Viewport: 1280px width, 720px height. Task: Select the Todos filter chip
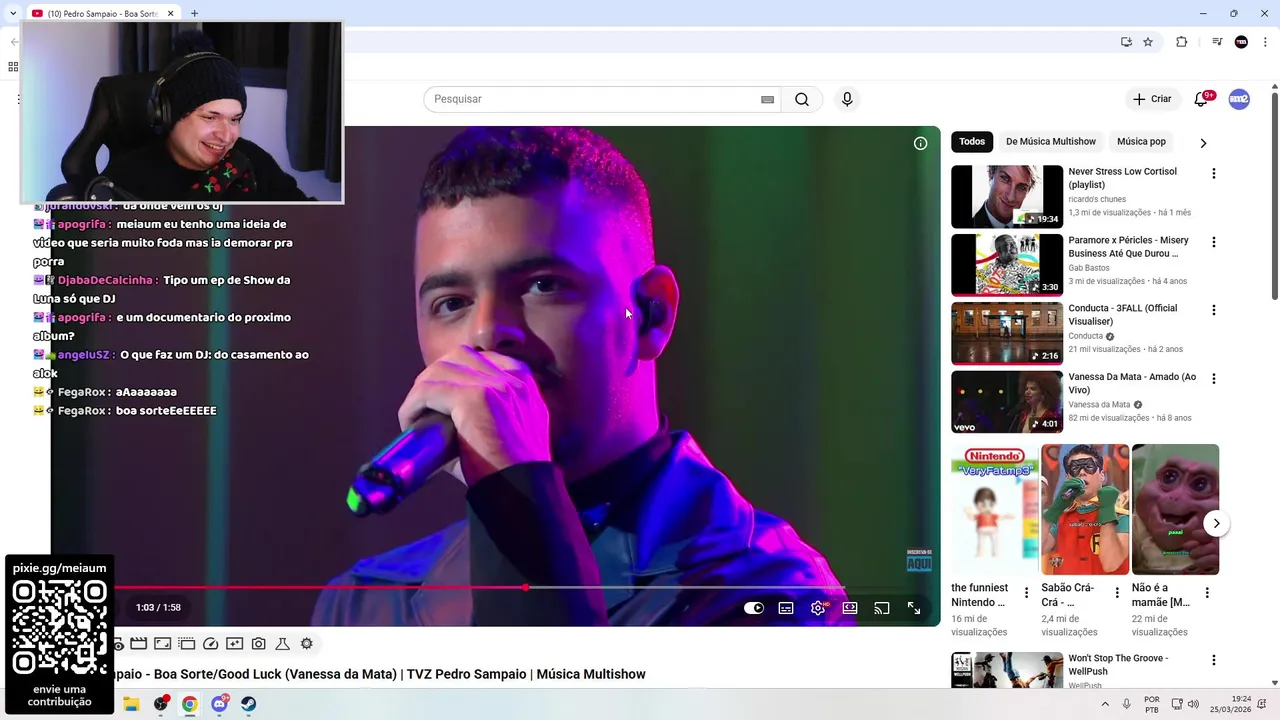(x=972, y=142)
